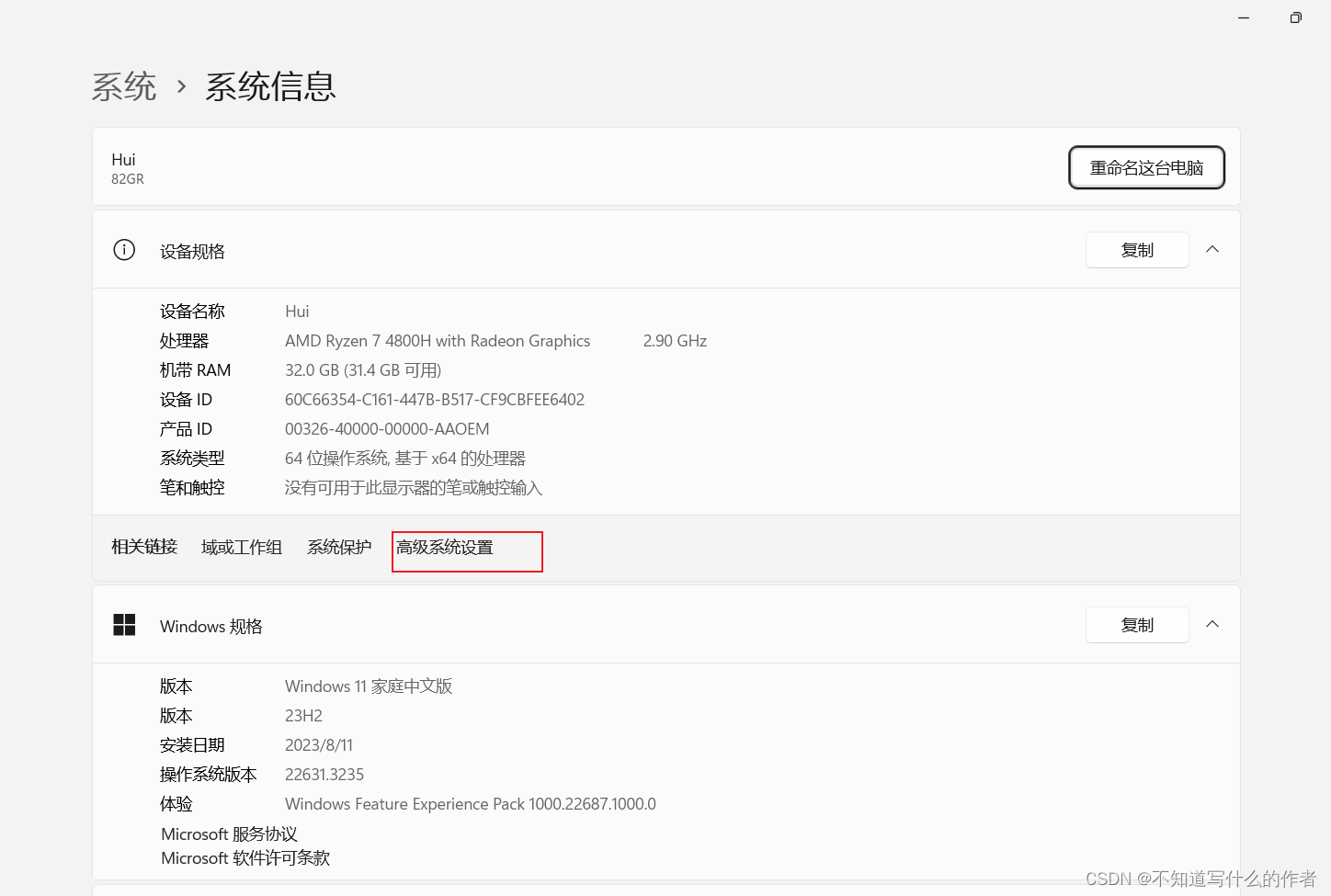Click the 设备规格 section heading
This screenshot has width=1331, height=896.
pos(192,252)
